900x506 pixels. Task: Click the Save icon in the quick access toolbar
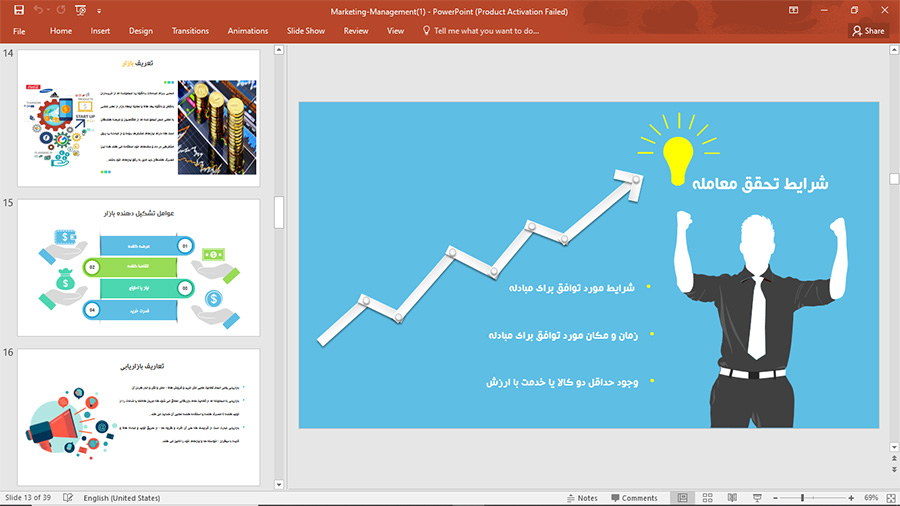pos(18,10)
